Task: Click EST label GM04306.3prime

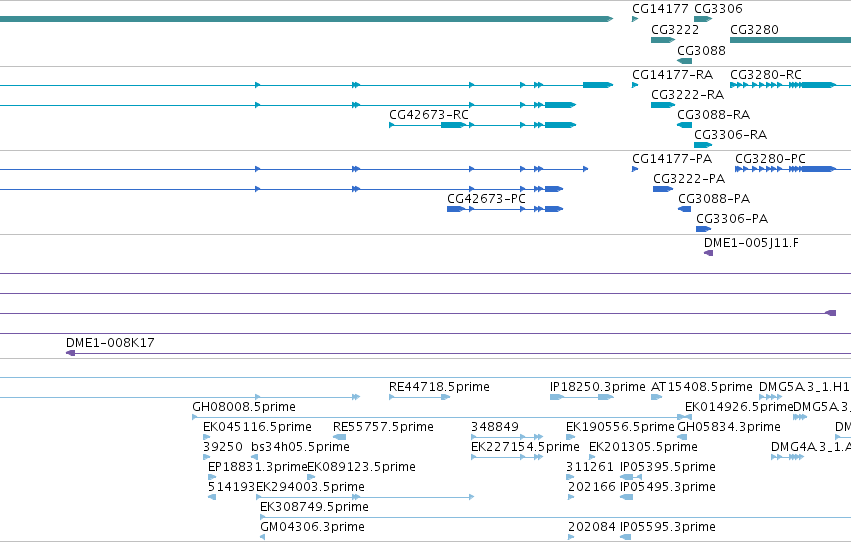Action: point(312,528)
